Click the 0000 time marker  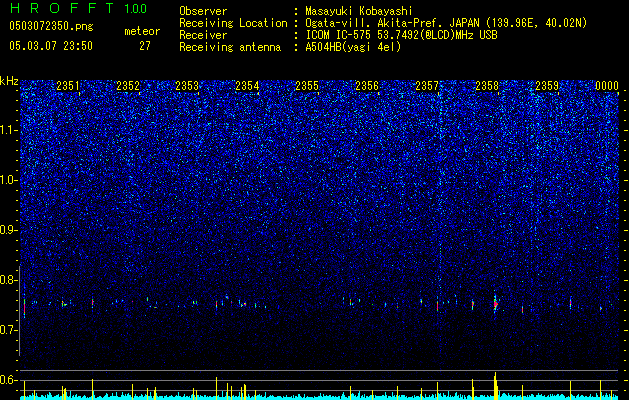coord(607,86)
